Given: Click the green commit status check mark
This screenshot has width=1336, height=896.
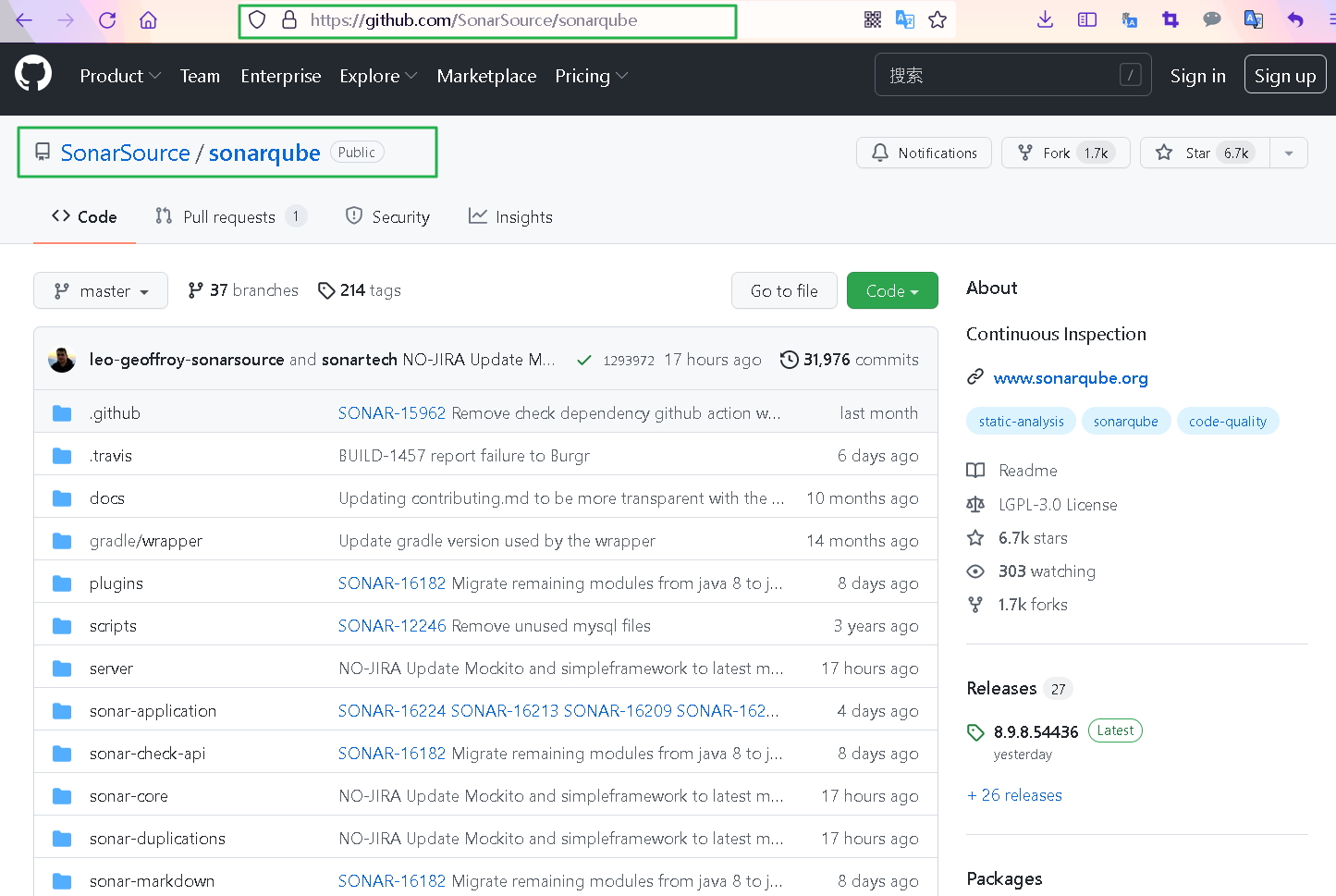Looking at the screenshot, I should (584, 361).
